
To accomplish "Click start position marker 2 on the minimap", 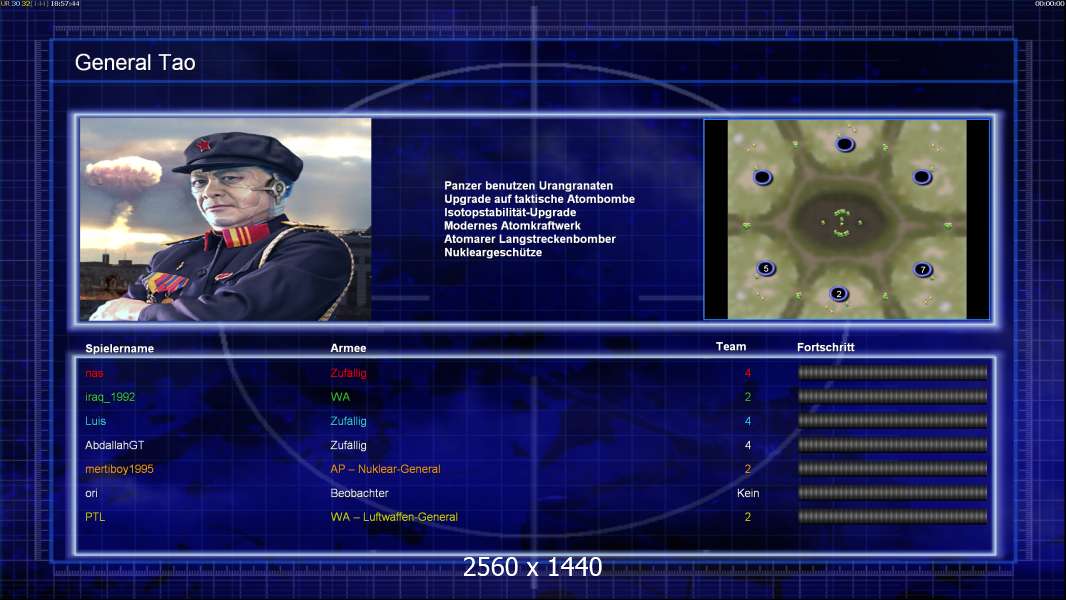I will tap(839, 294).
